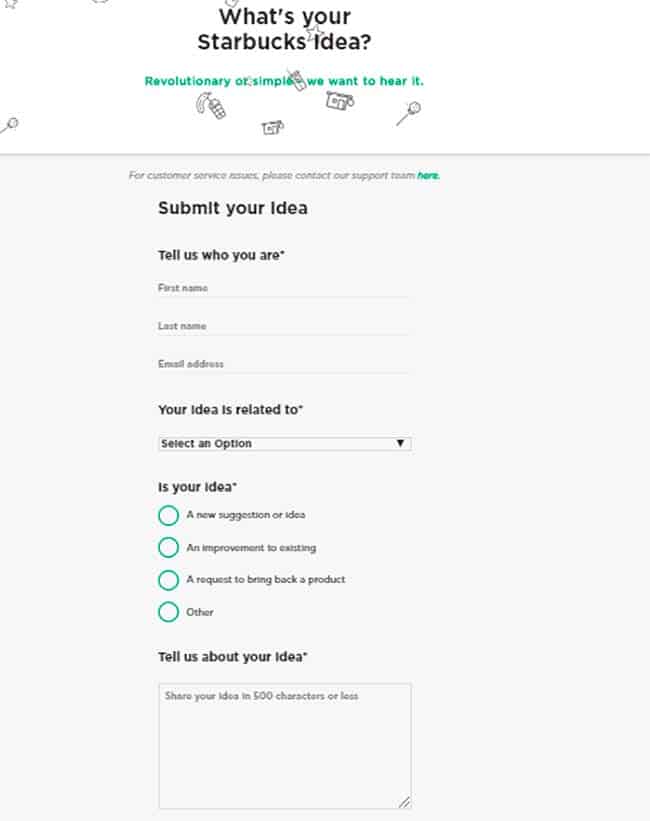The image size is (650, 821).
Task: Click the camera doodle right of subtitle
Action: [340, 100]
